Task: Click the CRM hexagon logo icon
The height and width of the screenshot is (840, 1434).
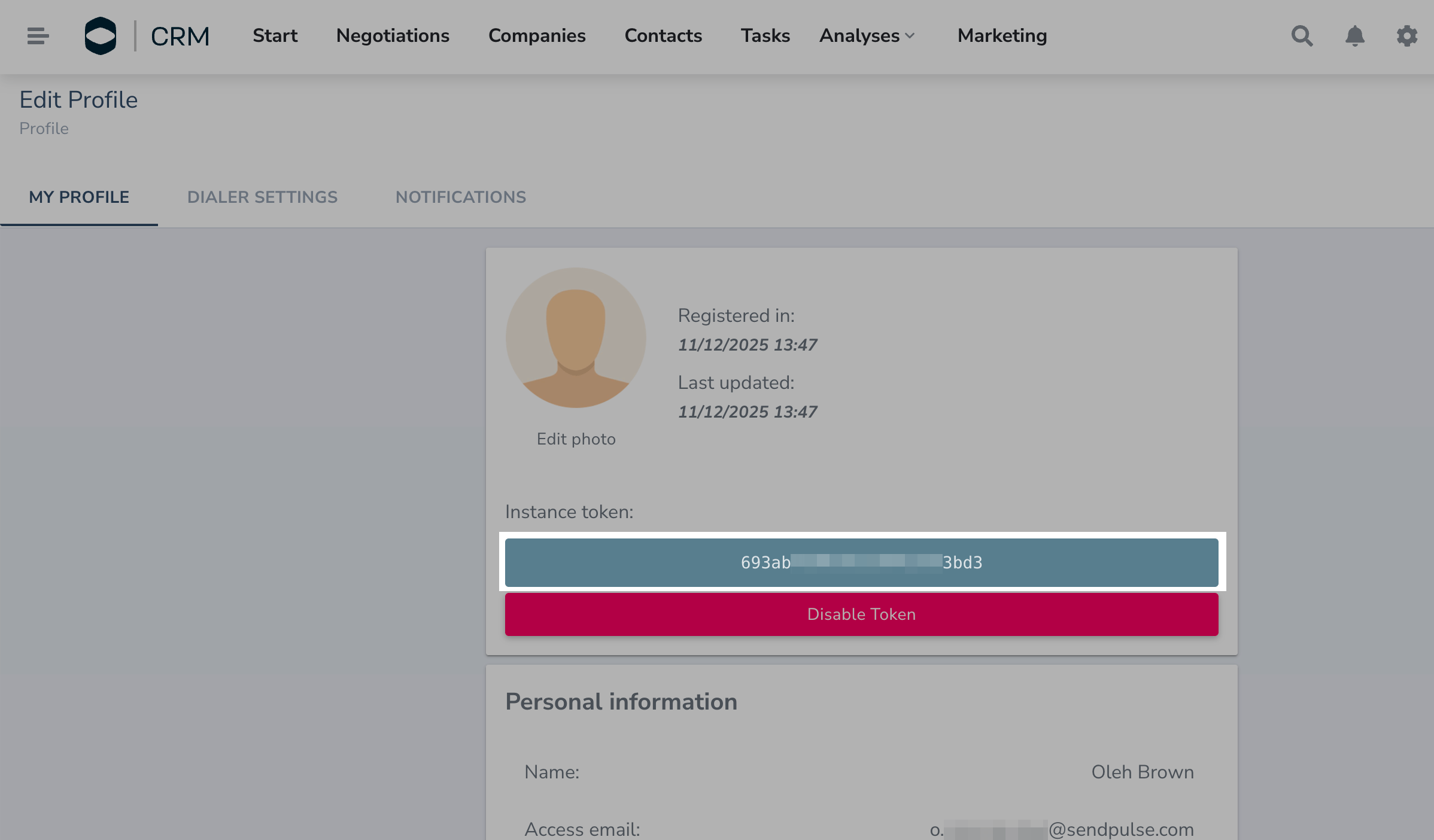Action: click(101, 36)
